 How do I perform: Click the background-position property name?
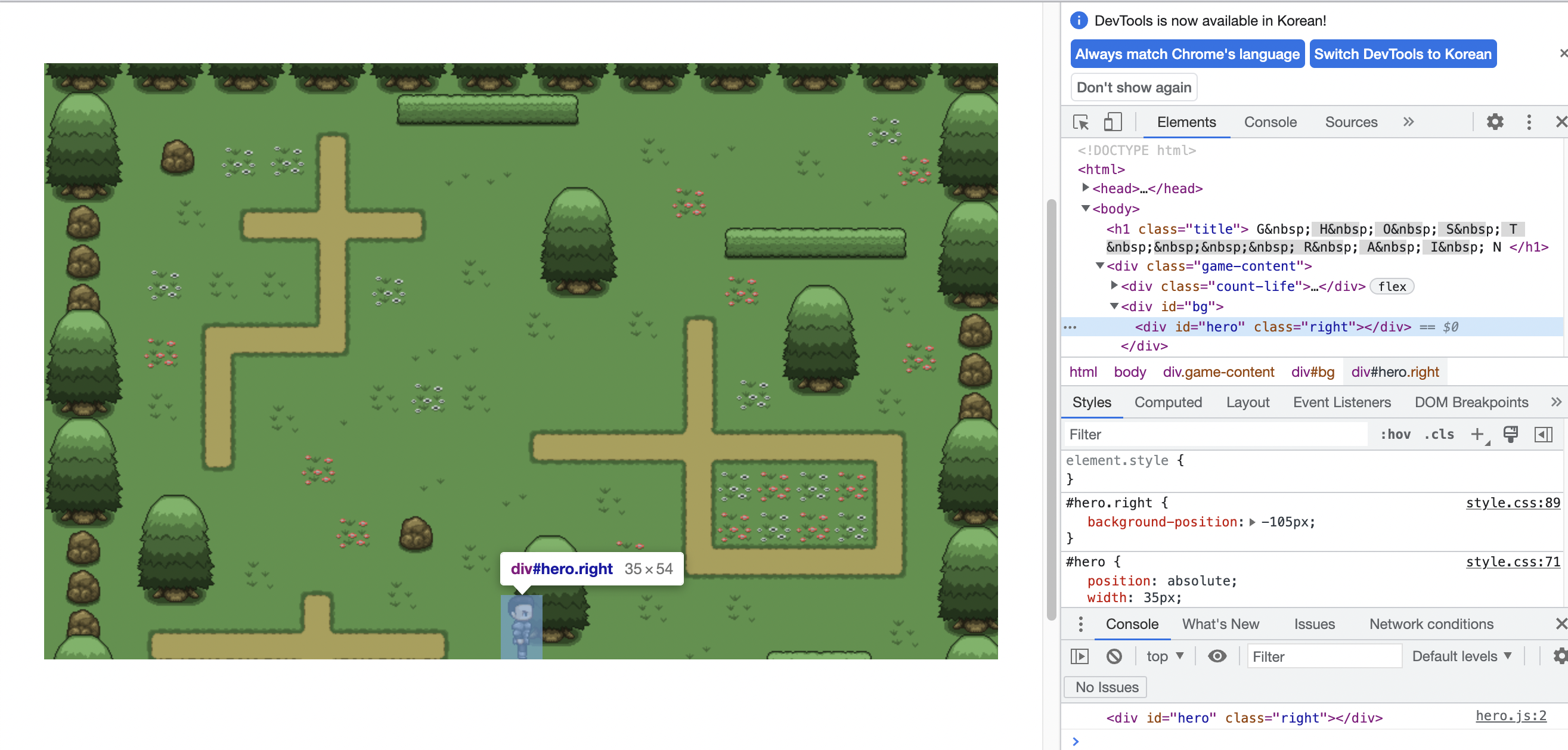click(1162, 522)
